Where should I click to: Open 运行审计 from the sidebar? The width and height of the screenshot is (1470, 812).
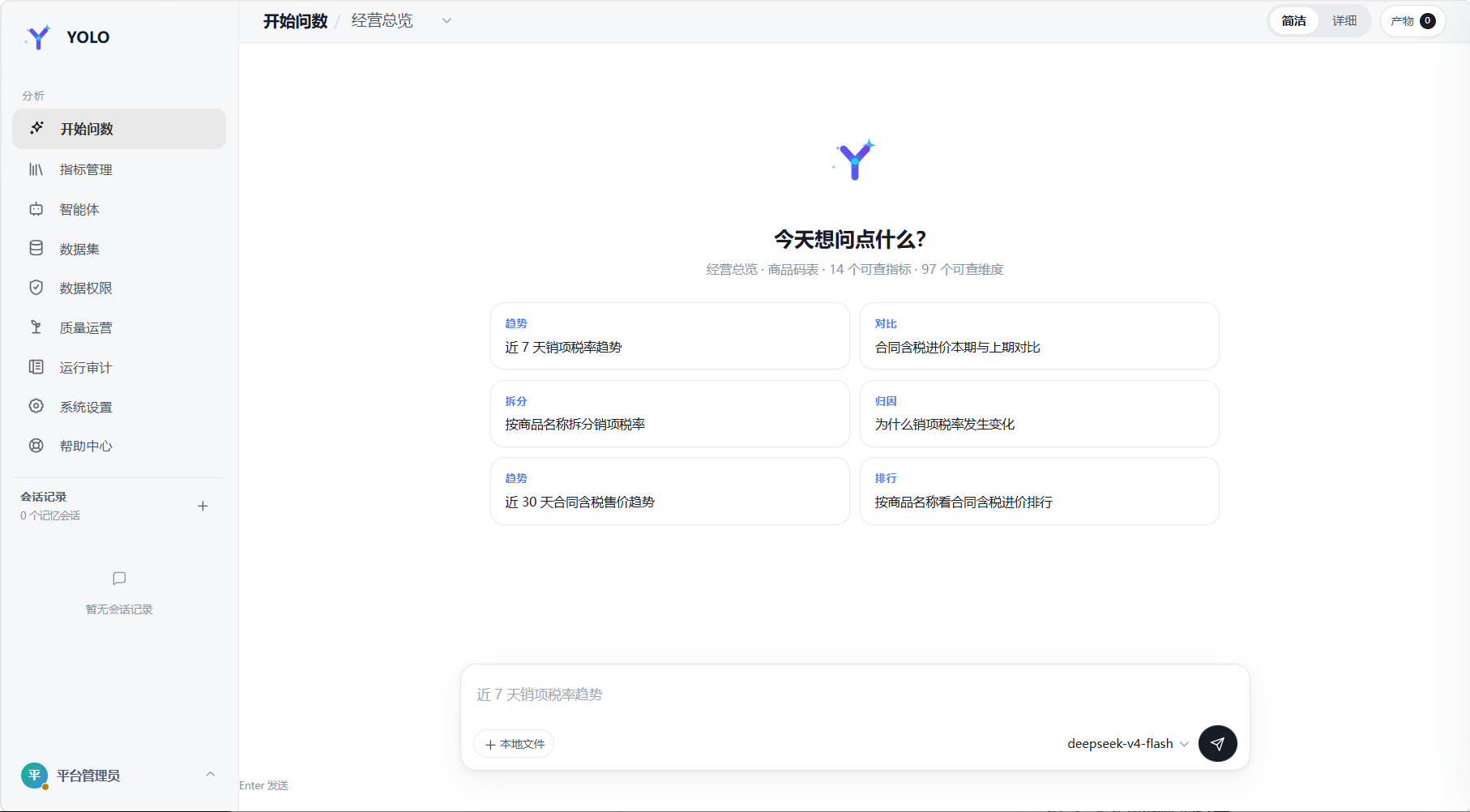click(x=119, y=367)
